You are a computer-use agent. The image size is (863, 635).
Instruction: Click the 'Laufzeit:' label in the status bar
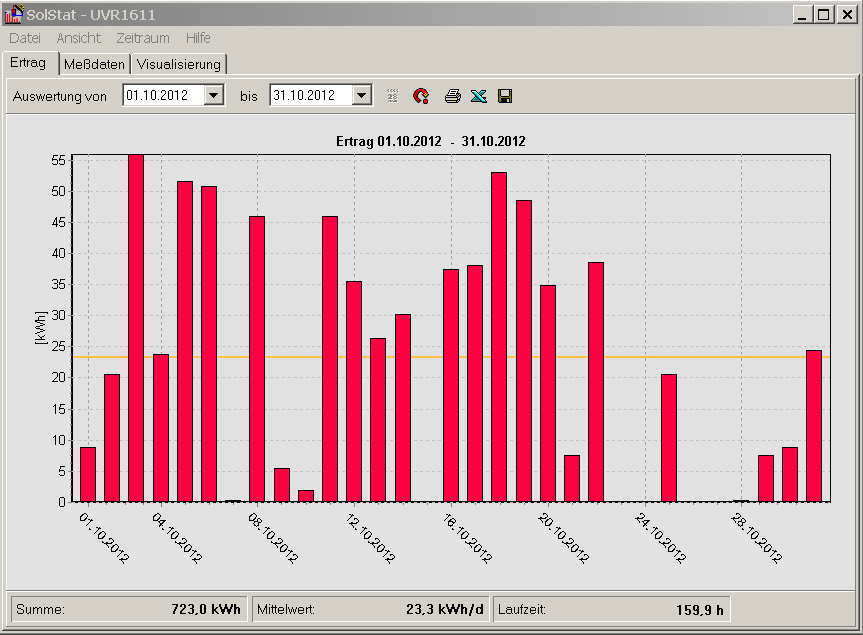click(522, 610)
